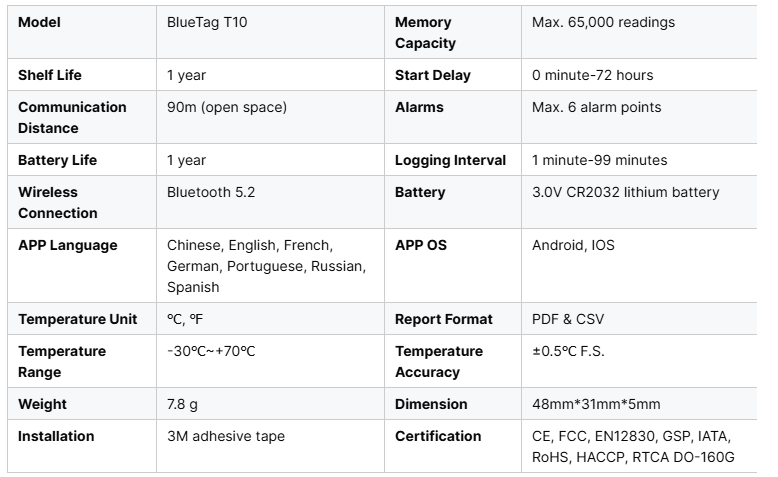Click the BlueTag T10 model value

click(x=207, y=22)
